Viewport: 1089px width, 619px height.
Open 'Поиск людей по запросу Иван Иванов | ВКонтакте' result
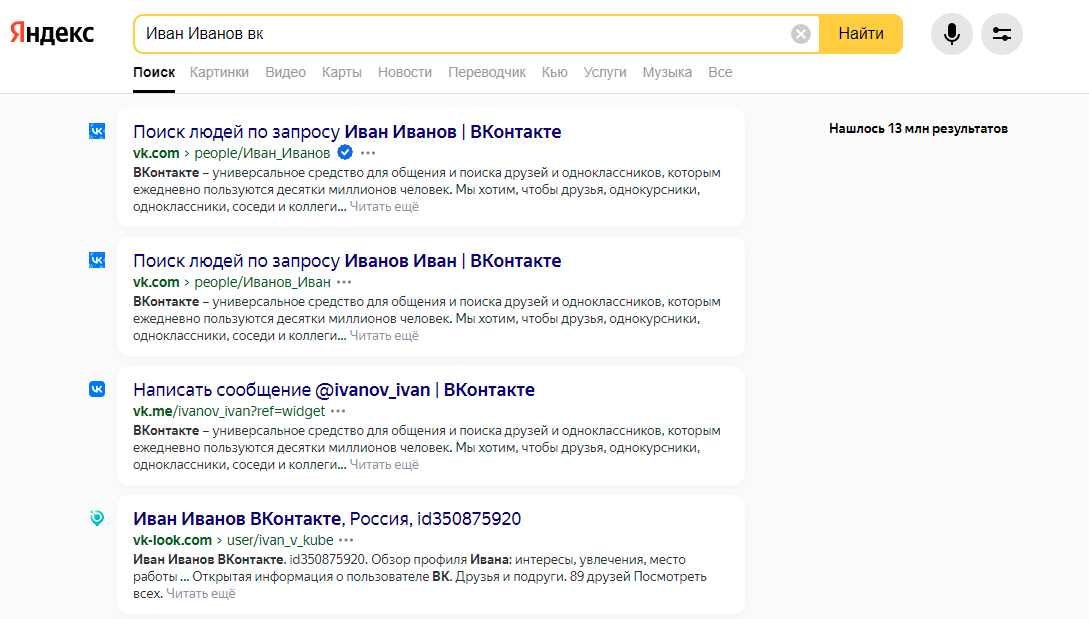point(347,131)
